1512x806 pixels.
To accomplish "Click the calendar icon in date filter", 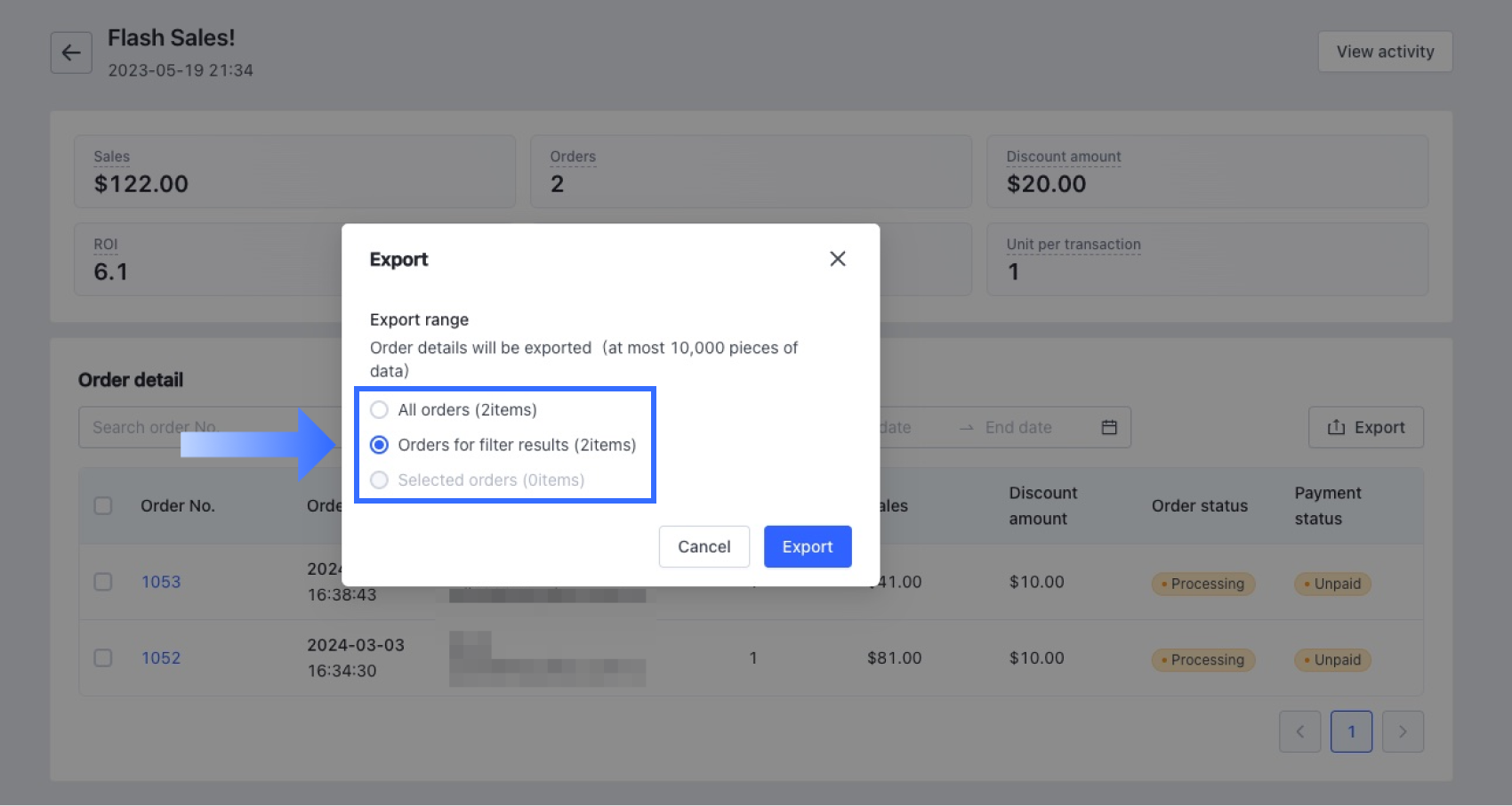I will [1109, 427].
